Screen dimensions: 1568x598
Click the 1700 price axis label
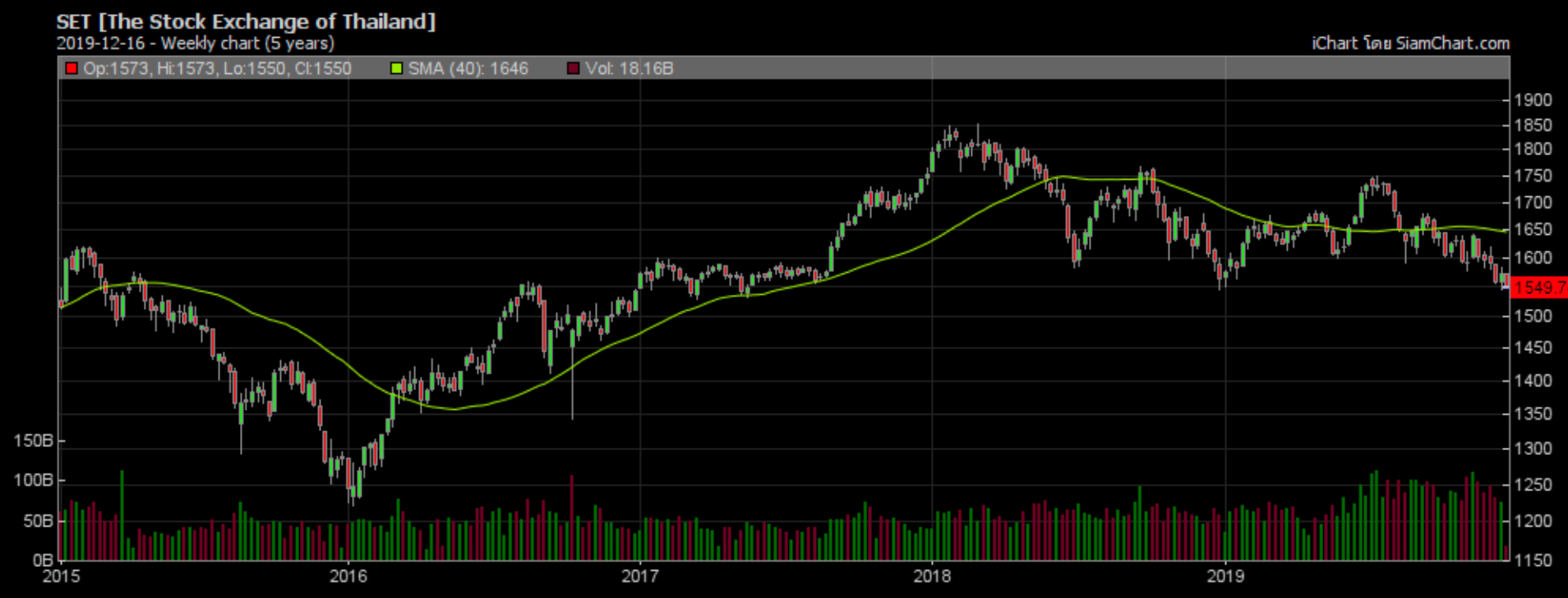tap(1533, 202)
